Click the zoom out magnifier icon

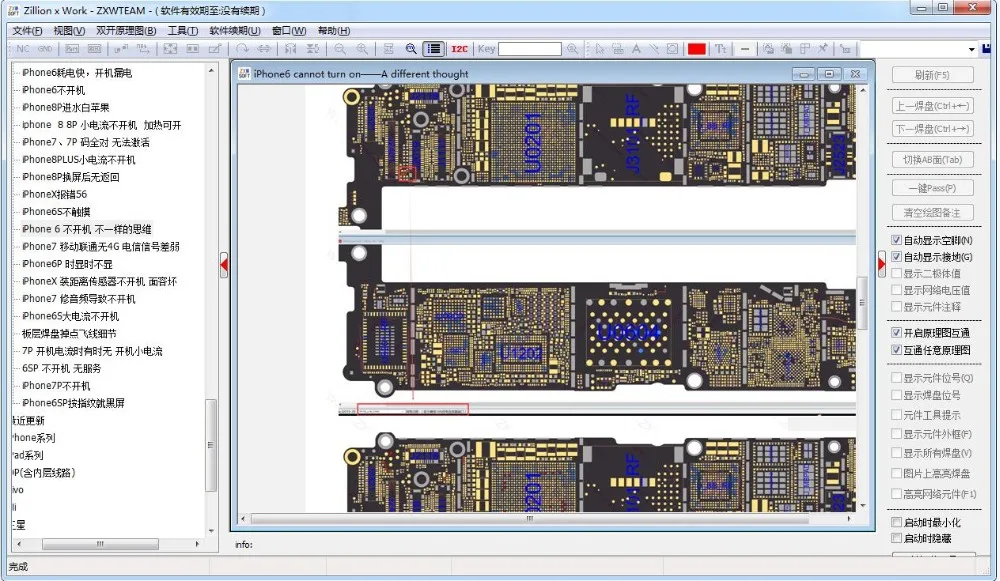[340, 49]
